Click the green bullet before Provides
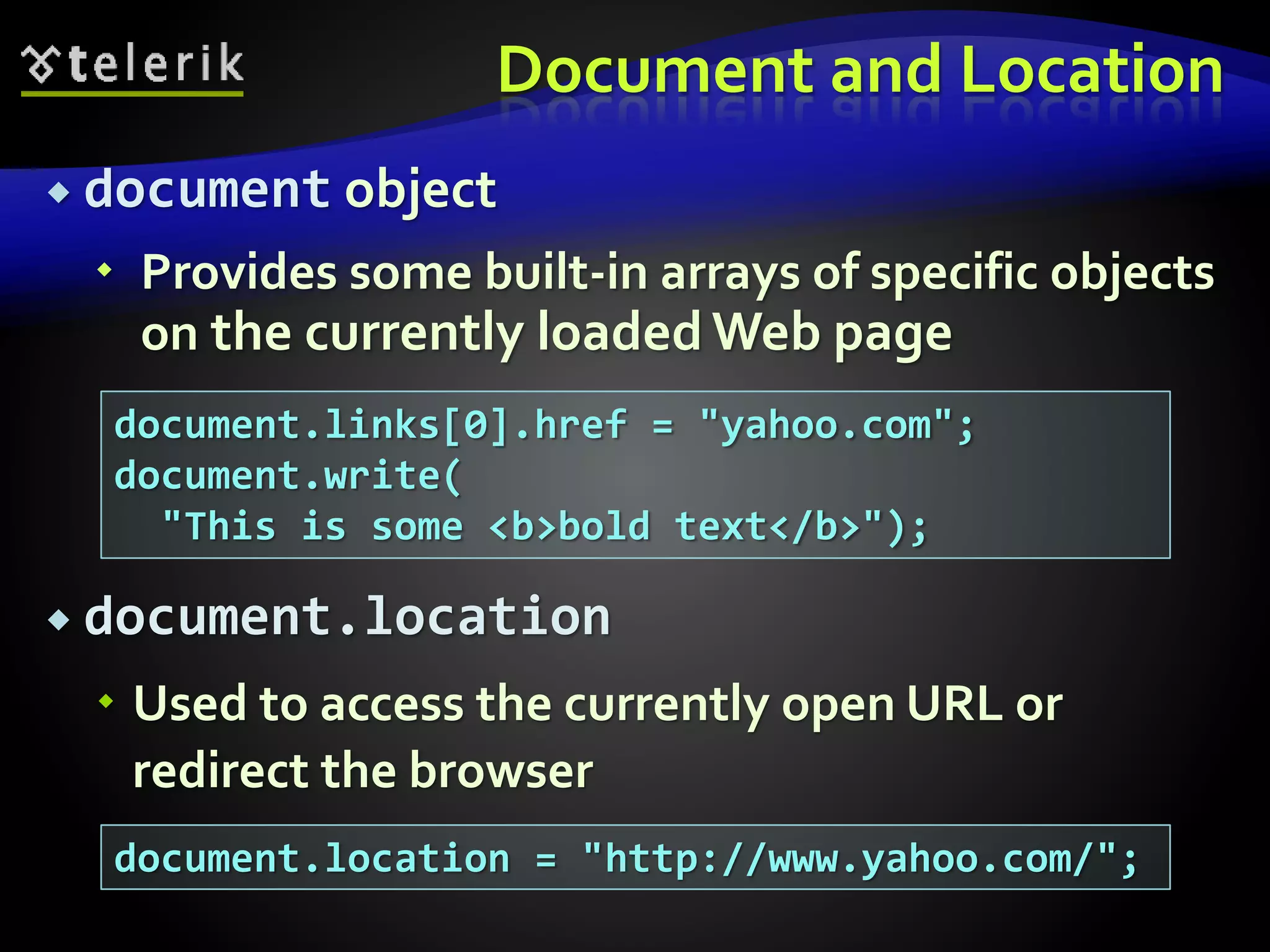This screenshot has width=1270, height=952. 105,270
